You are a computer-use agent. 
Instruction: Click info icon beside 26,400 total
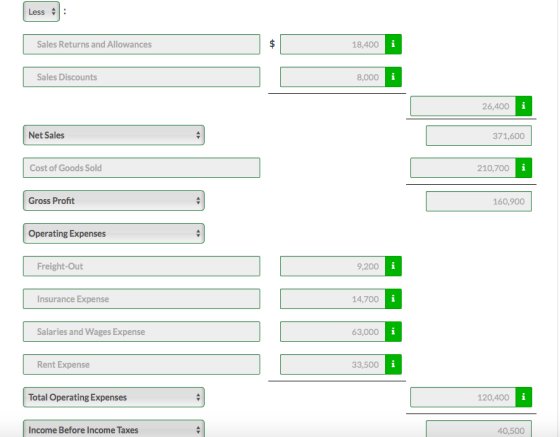tap(524, 106)
